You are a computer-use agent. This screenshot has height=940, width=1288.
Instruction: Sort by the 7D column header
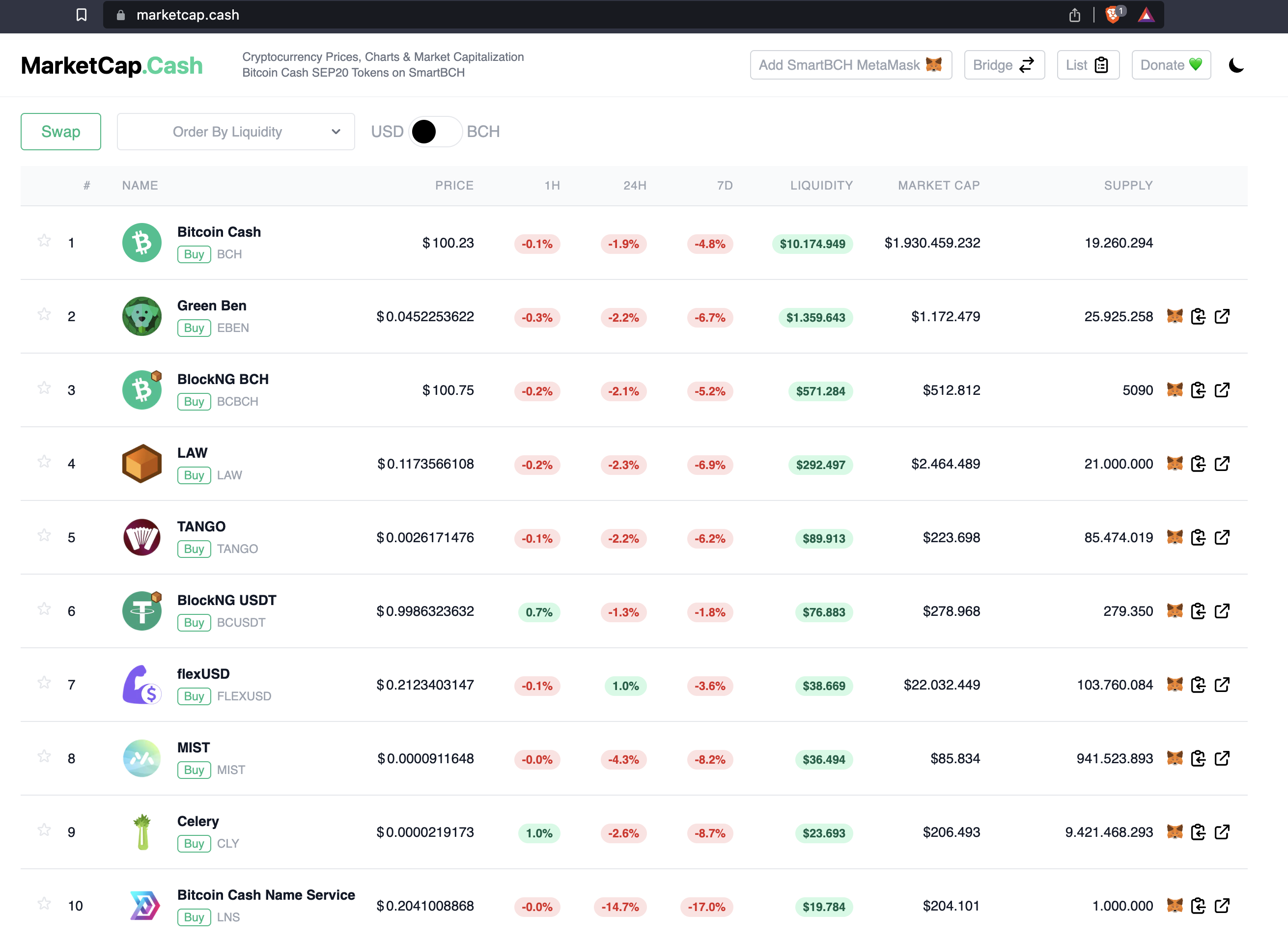pyautogui.click(x=725, y=186)
